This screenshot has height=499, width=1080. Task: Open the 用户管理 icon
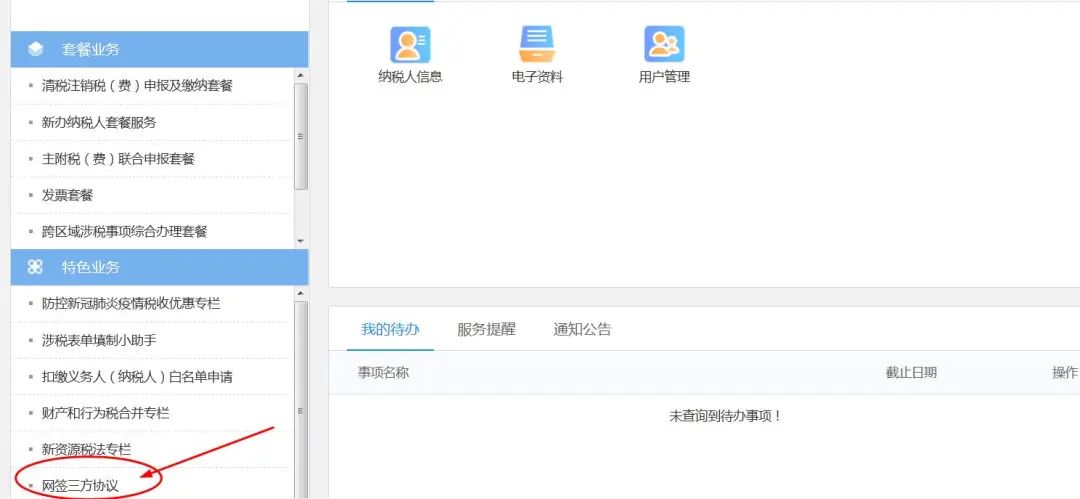[664, 45]
